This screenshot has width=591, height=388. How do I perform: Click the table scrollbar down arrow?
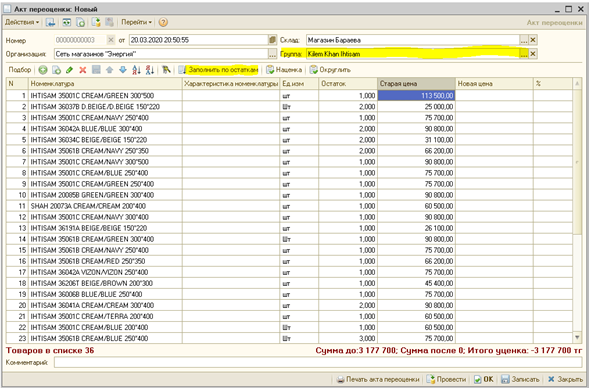coord(577,337)
